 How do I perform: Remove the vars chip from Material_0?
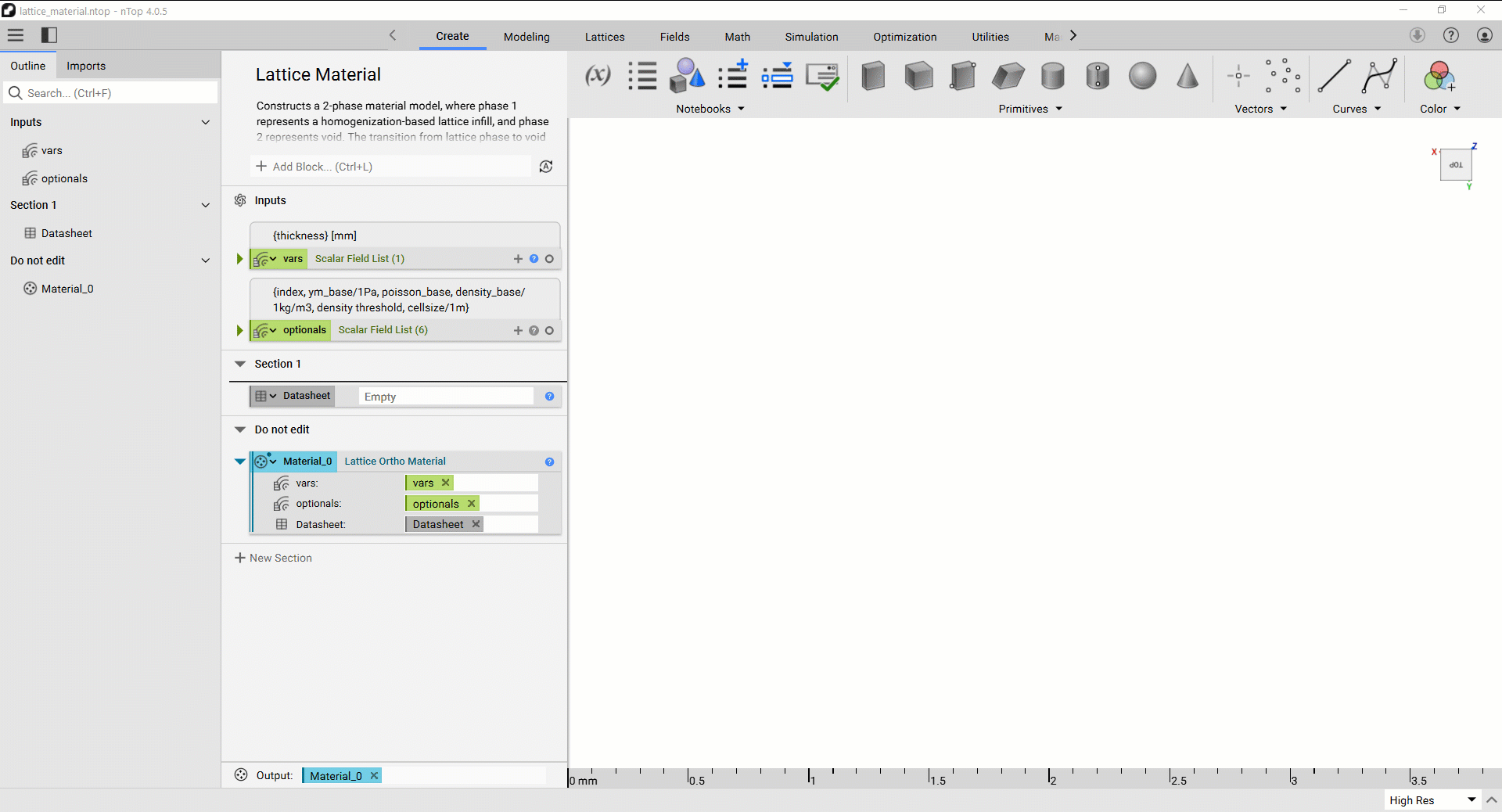446,483
